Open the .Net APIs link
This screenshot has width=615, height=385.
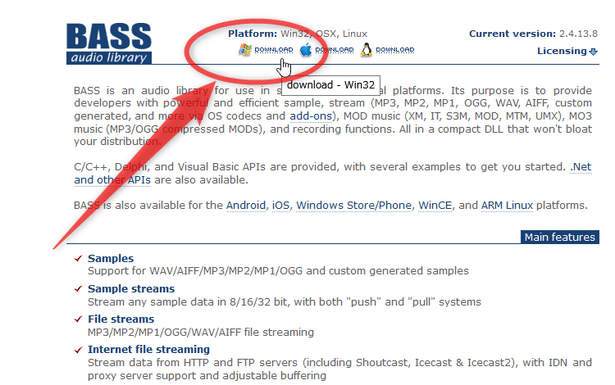[581, 167]
